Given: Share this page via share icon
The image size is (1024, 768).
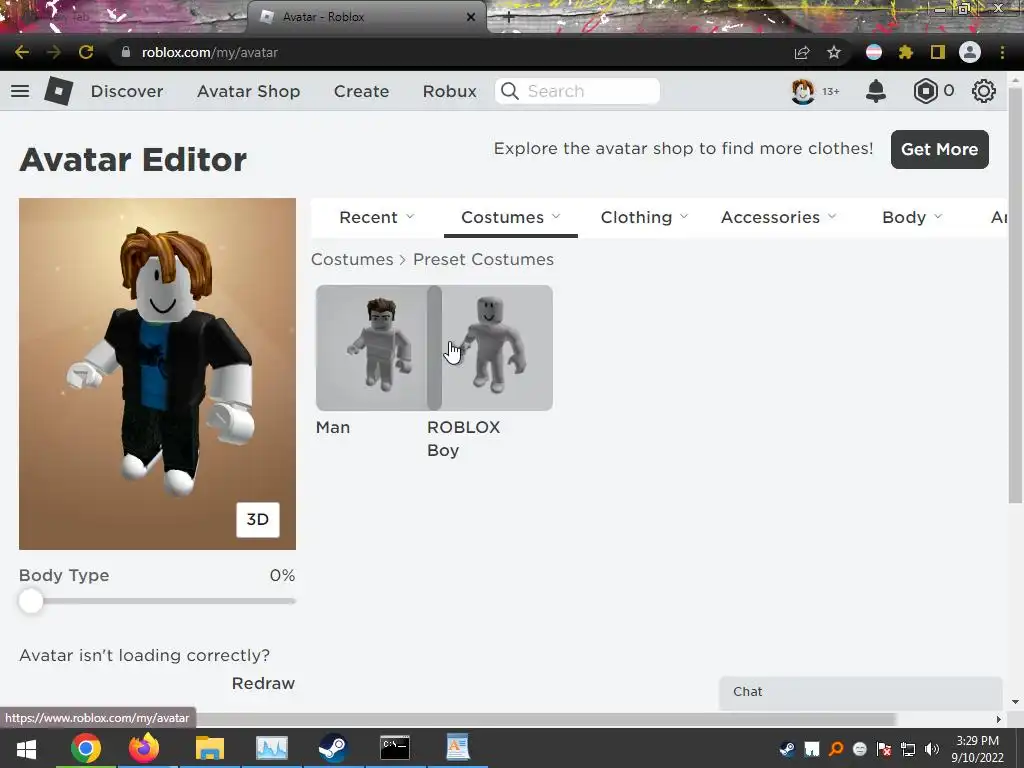Looking at the screenshot, I should point(802,52).
